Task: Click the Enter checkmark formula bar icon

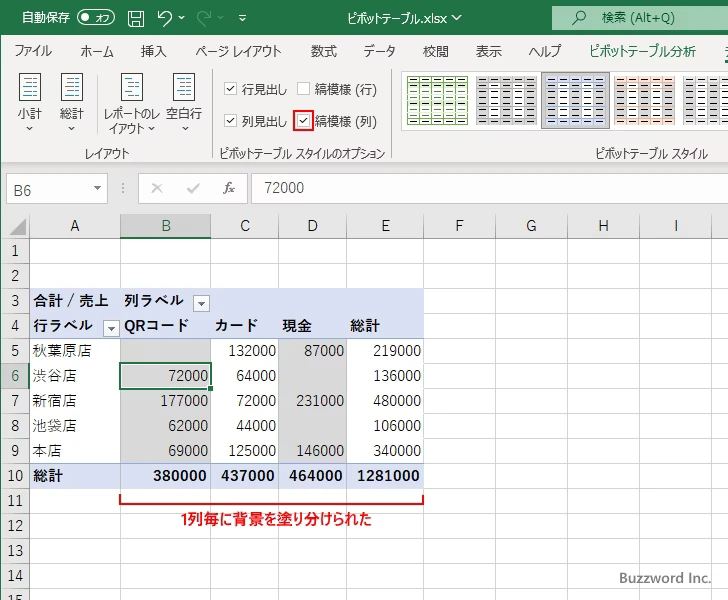Action: point(193,189)
